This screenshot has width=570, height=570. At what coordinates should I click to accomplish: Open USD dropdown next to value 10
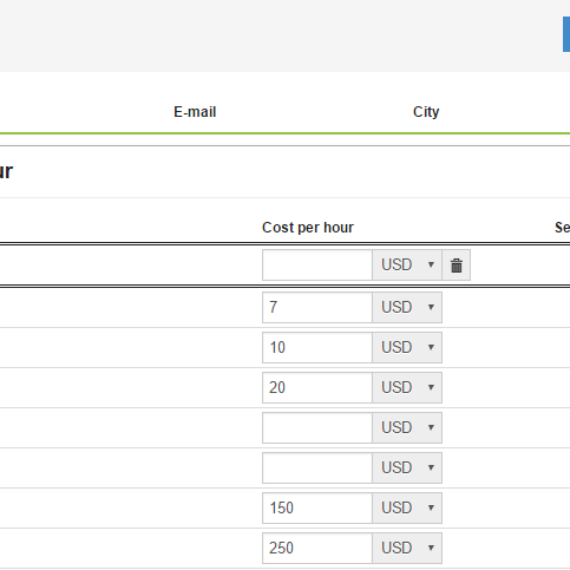tap(407, 348)
